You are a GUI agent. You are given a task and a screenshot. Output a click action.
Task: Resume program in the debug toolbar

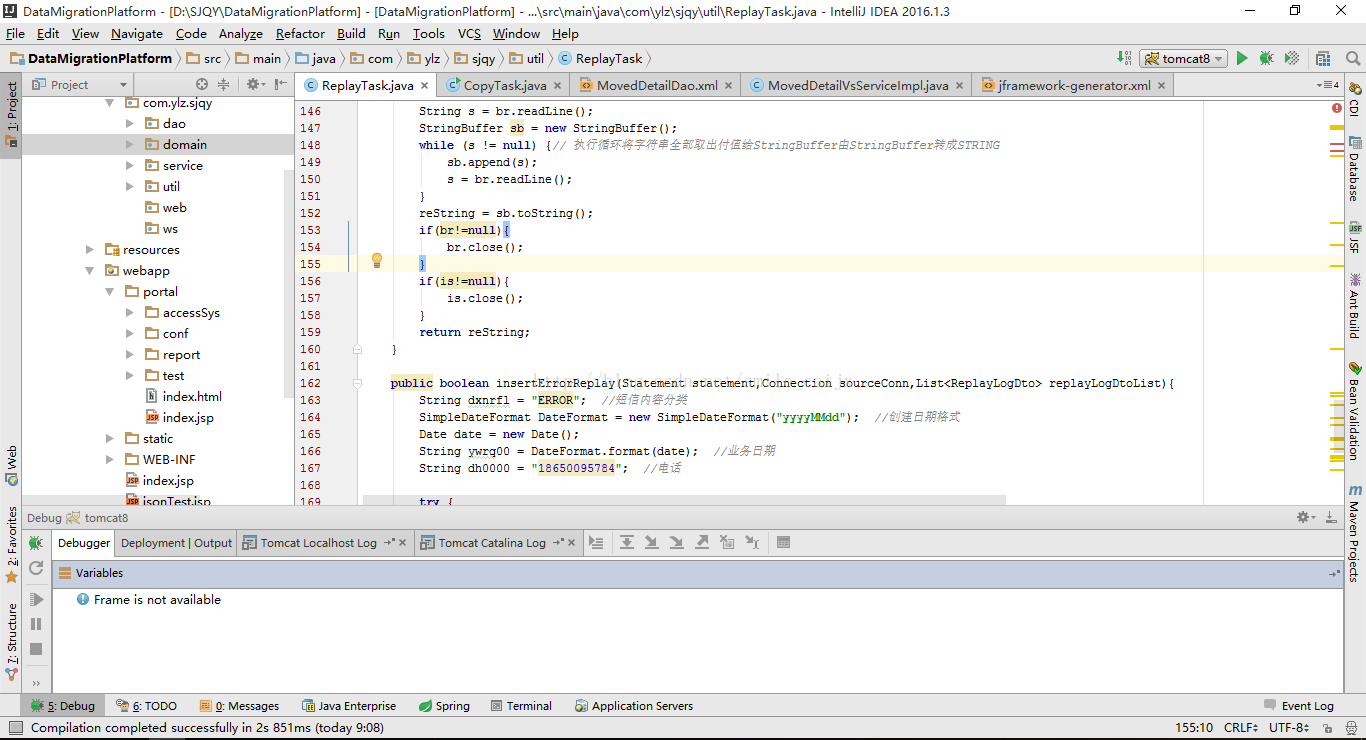pos(36,599)
